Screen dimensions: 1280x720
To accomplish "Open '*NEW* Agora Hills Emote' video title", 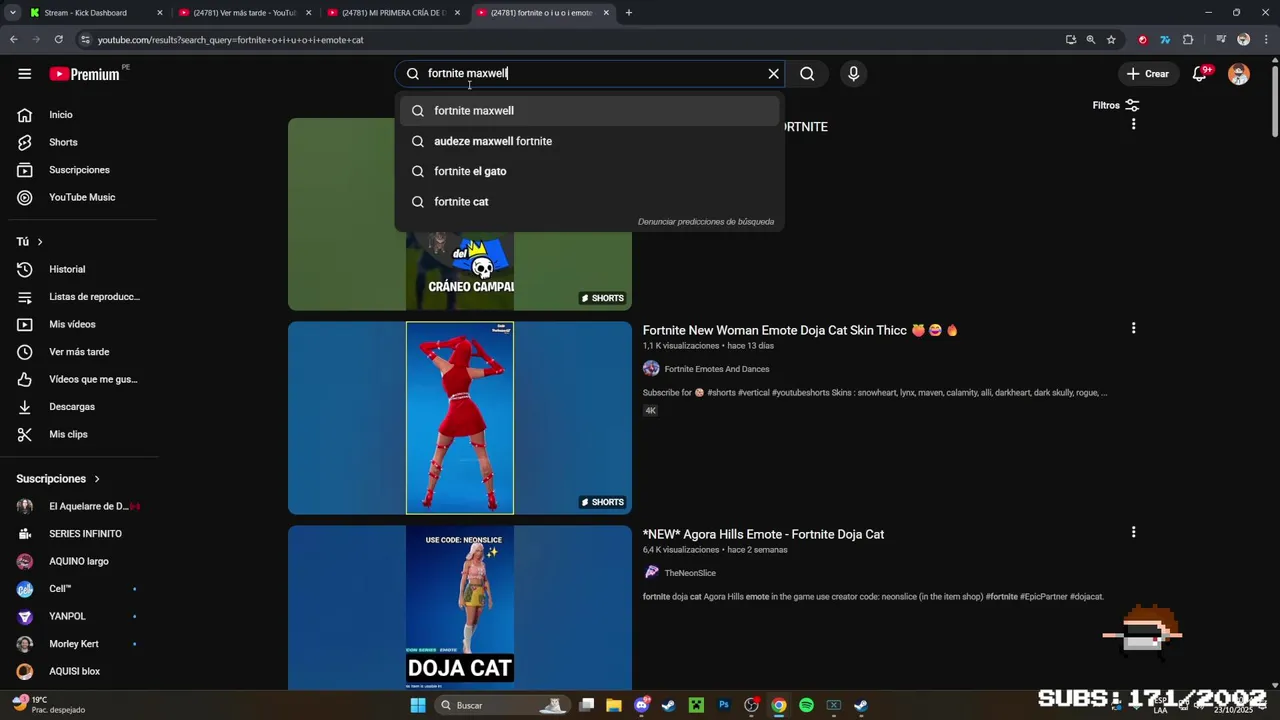I will pyautogui.click(x=763, y=534).
